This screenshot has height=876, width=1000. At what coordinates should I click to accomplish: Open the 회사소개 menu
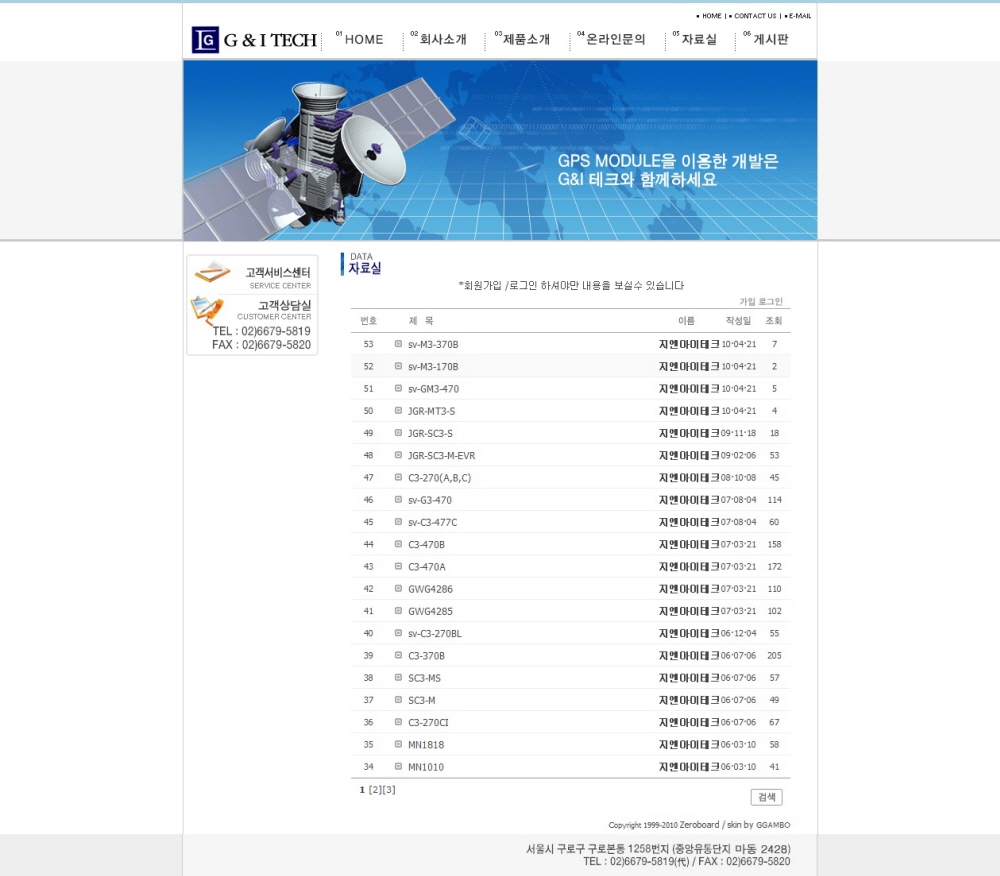(x=442, y=40)
